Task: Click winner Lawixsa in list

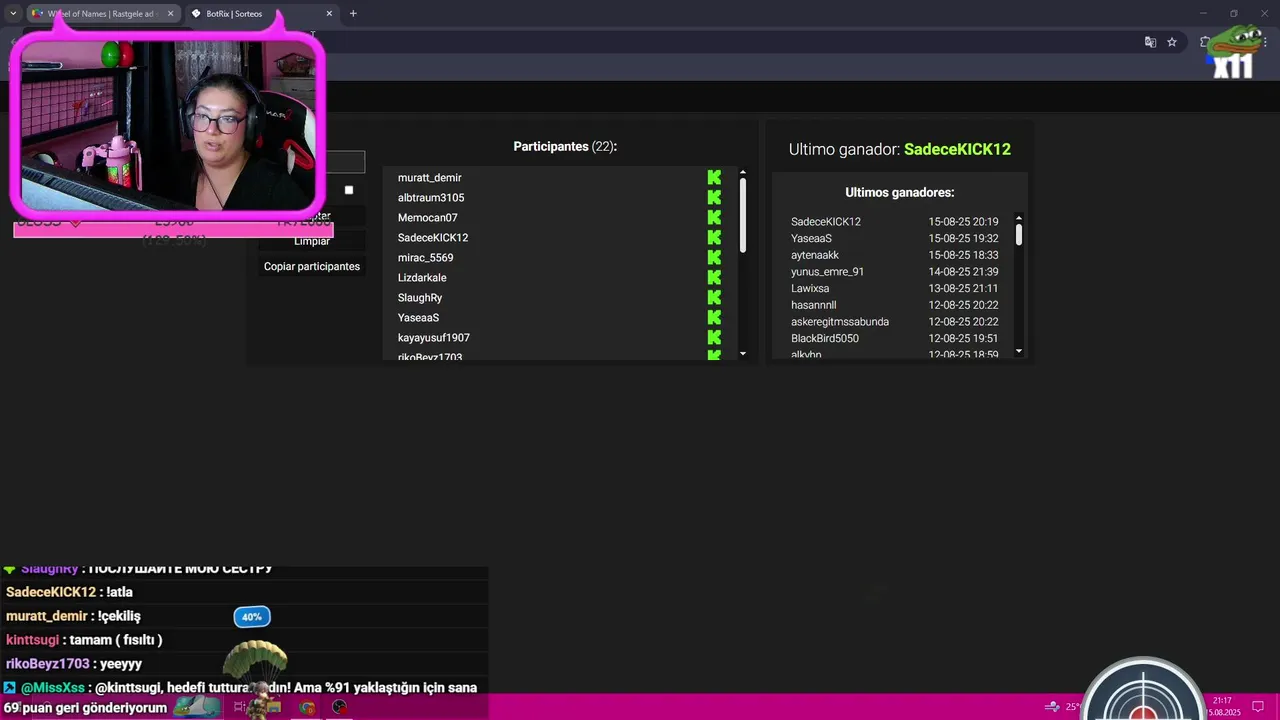Action: (x=810, y=289)
